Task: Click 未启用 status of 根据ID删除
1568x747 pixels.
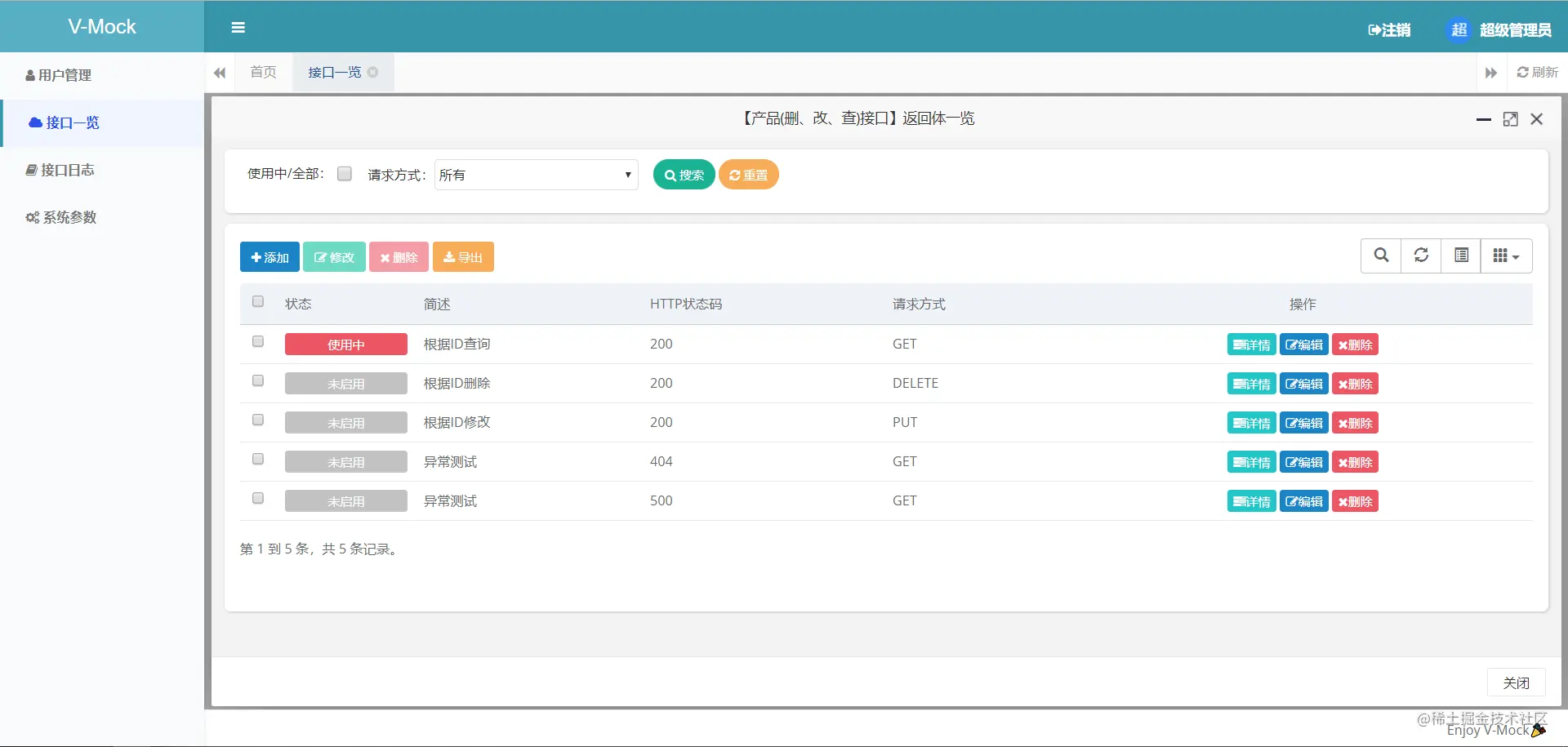Action: tap(346, 384)
